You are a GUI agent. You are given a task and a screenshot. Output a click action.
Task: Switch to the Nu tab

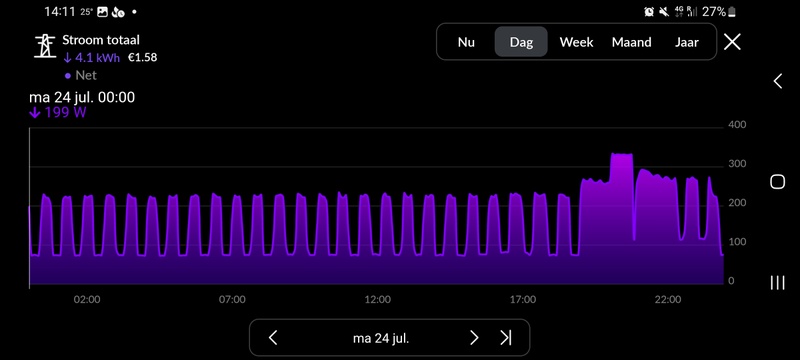pyautogui.click(x=466, y=42)
